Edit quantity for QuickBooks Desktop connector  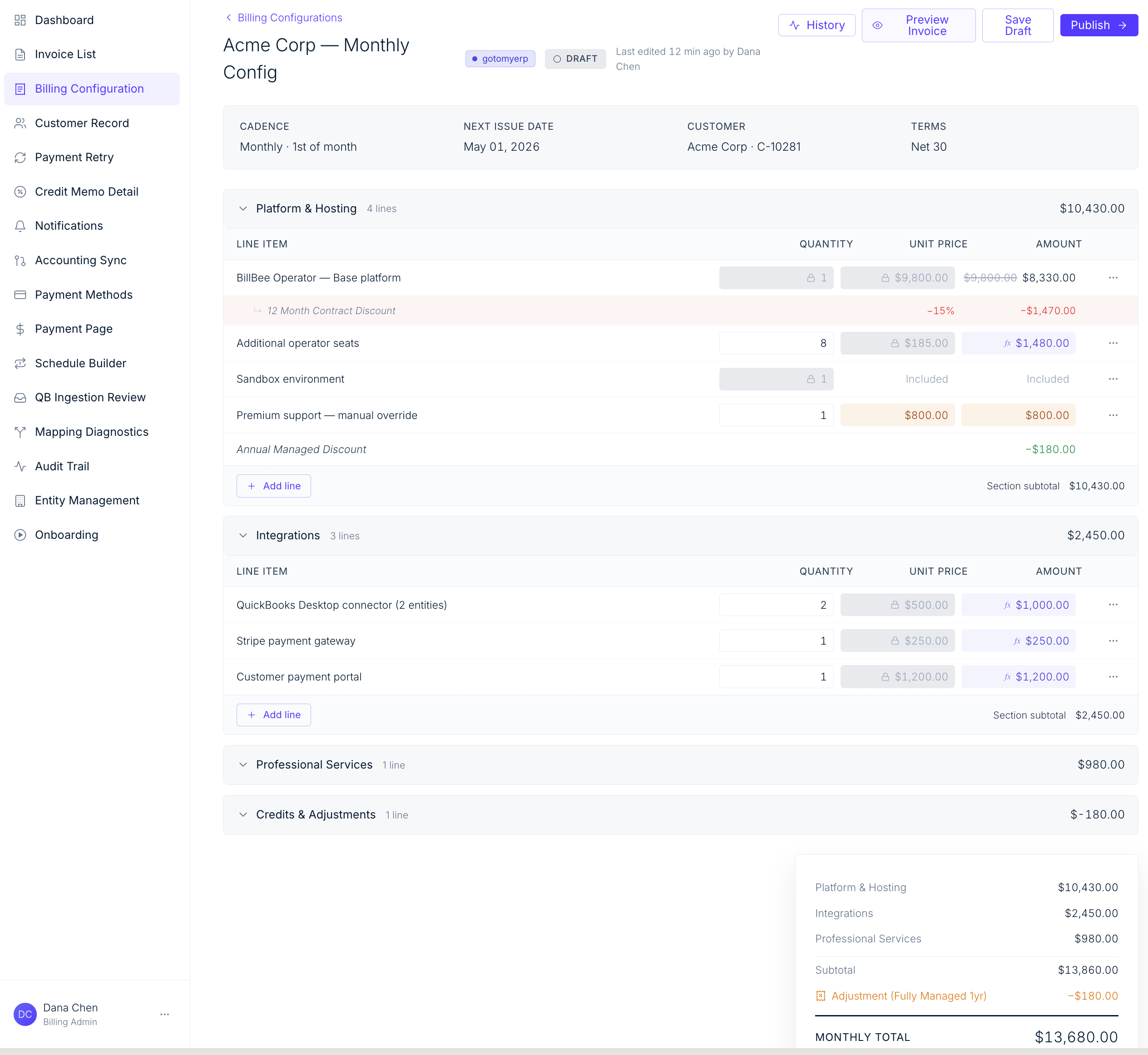point(776,605)
